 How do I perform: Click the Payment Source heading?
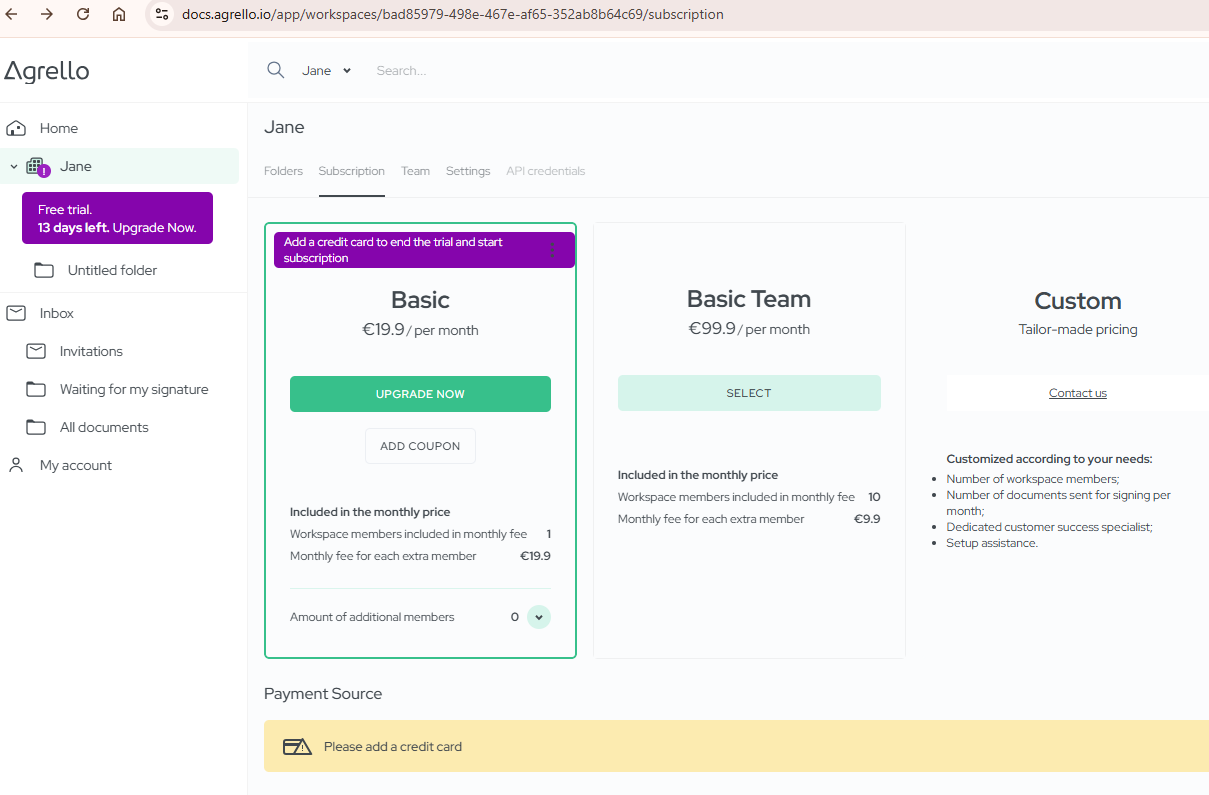click(x=323, y=694)
